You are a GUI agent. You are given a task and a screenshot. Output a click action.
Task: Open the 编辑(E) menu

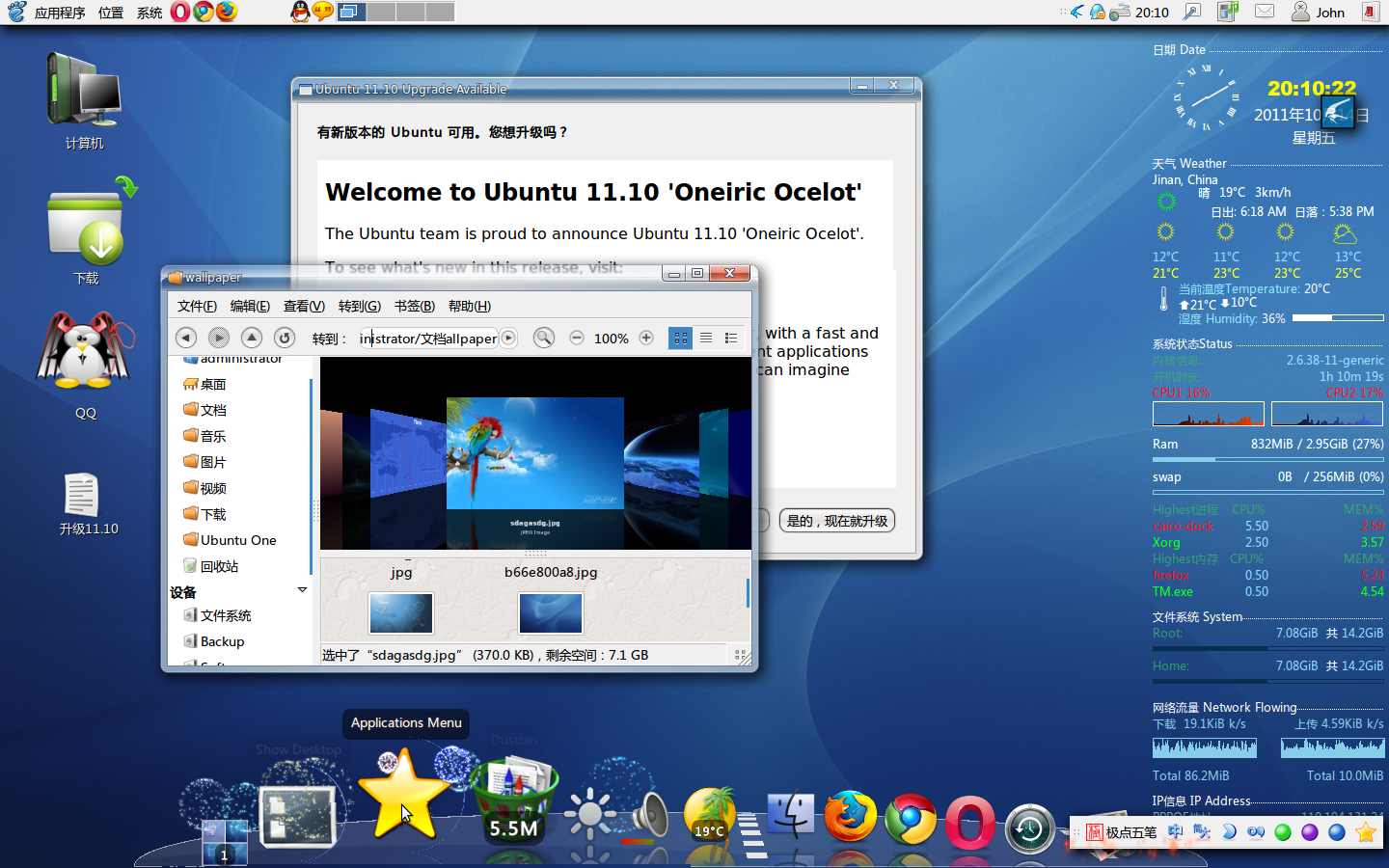point(250,306)
